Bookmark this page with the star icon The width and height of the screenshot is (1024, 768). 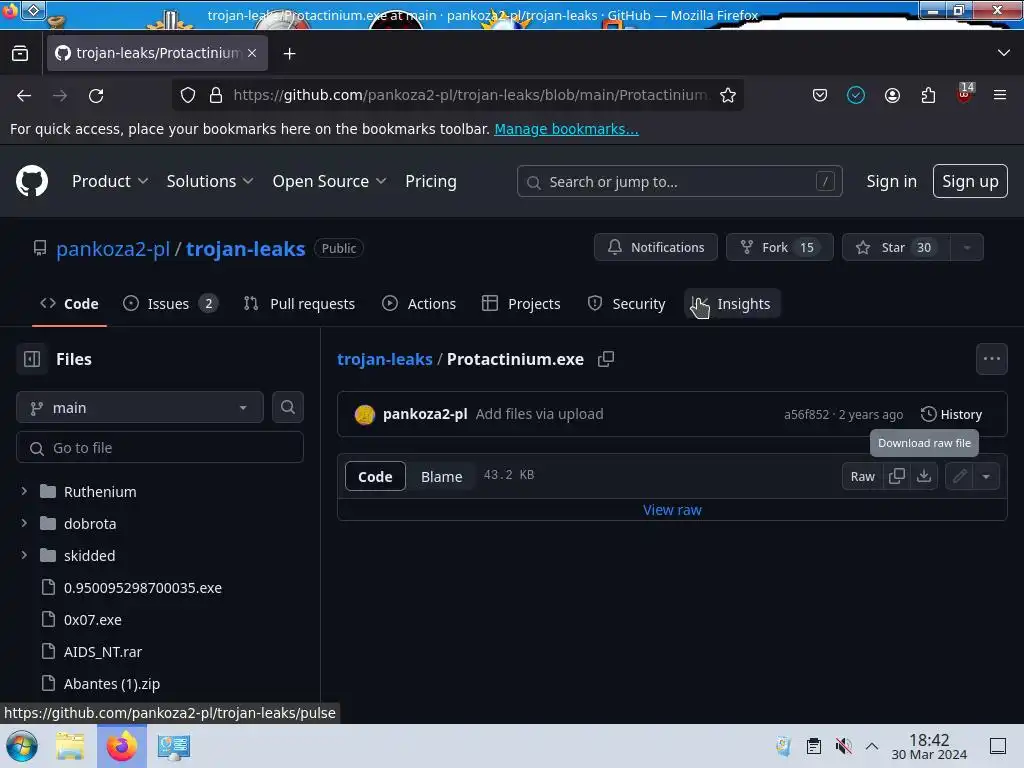click(728, 95)
